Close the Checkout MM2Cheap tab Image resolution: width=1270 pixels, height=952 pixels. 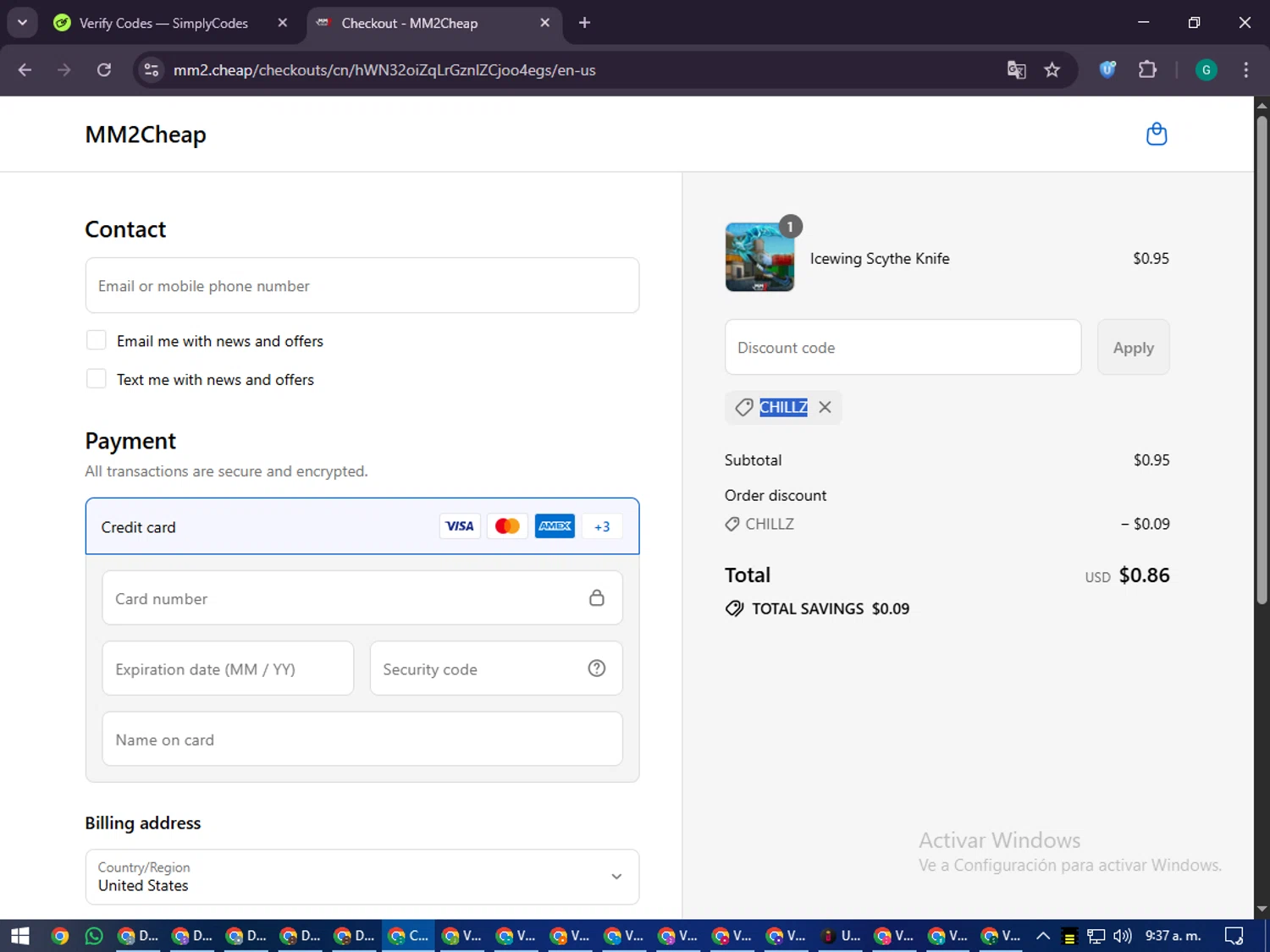(x=544, y=23)
